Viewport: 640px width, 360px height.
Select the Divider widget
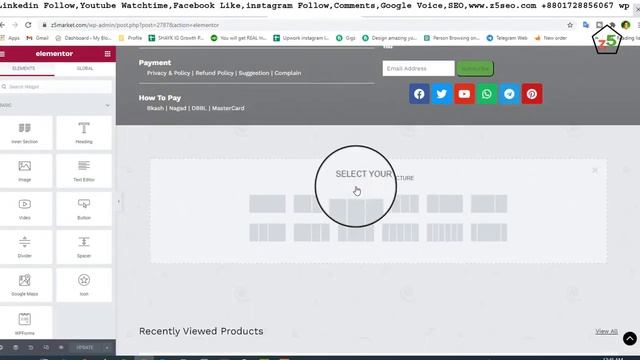click(x=24, y=247)
